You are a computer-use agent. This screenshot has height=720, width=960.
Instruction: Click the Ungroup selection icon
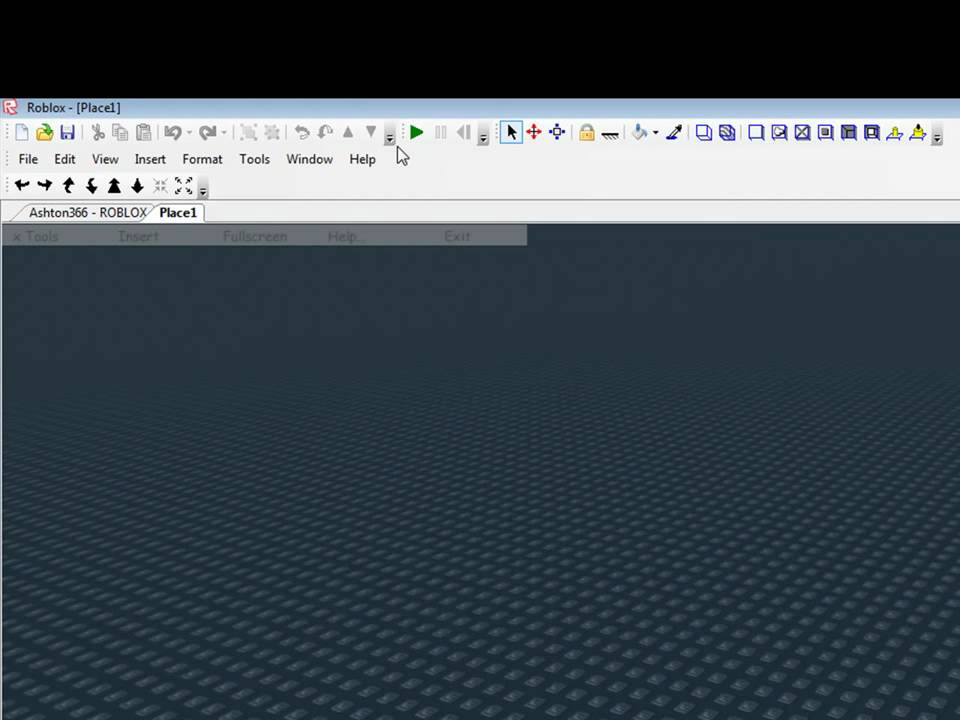272,132
